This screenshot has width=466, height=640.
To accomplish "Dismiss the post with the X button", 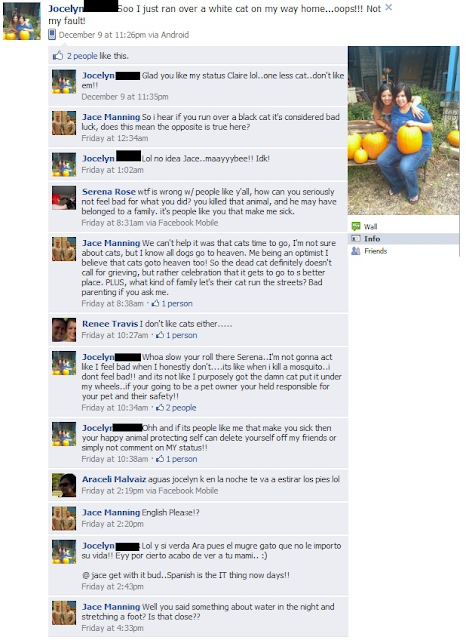I will pos(388,7).
